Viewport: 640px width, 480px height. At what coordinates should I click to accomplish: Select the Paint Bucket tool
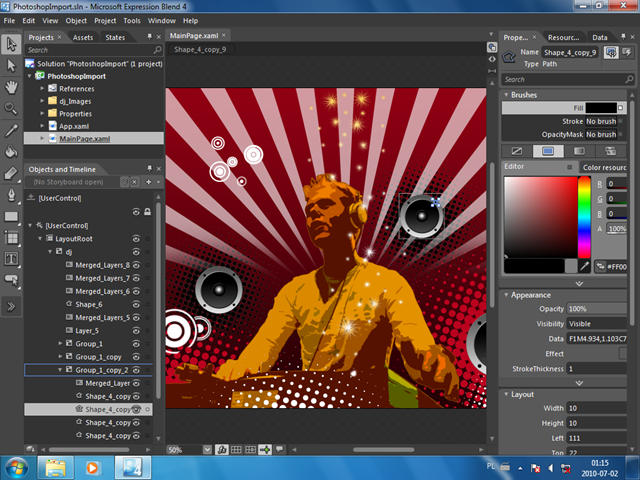11,152
